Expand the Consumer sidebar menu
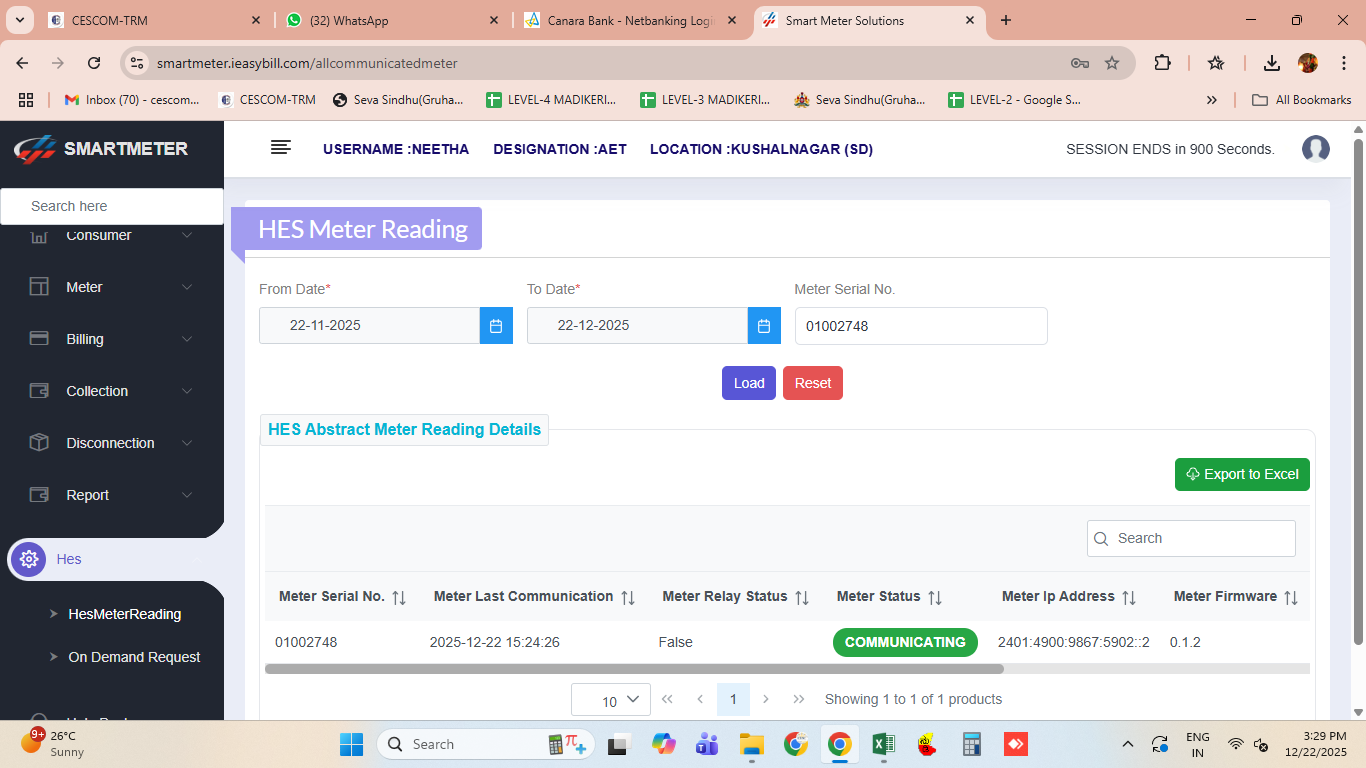Viewport: 1366px width, 768px height. pos(112,235)
